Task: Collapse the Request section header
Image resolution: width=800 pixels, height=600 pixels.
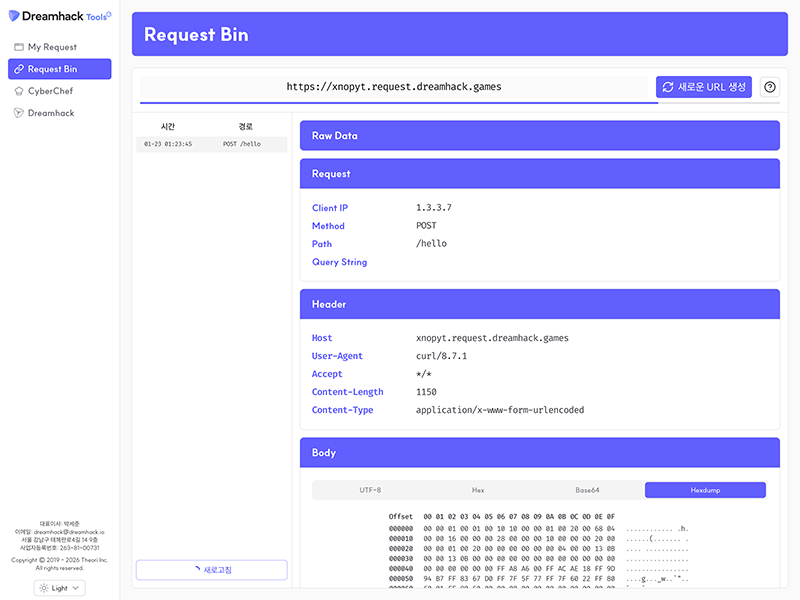Action: tap(540, 173)
